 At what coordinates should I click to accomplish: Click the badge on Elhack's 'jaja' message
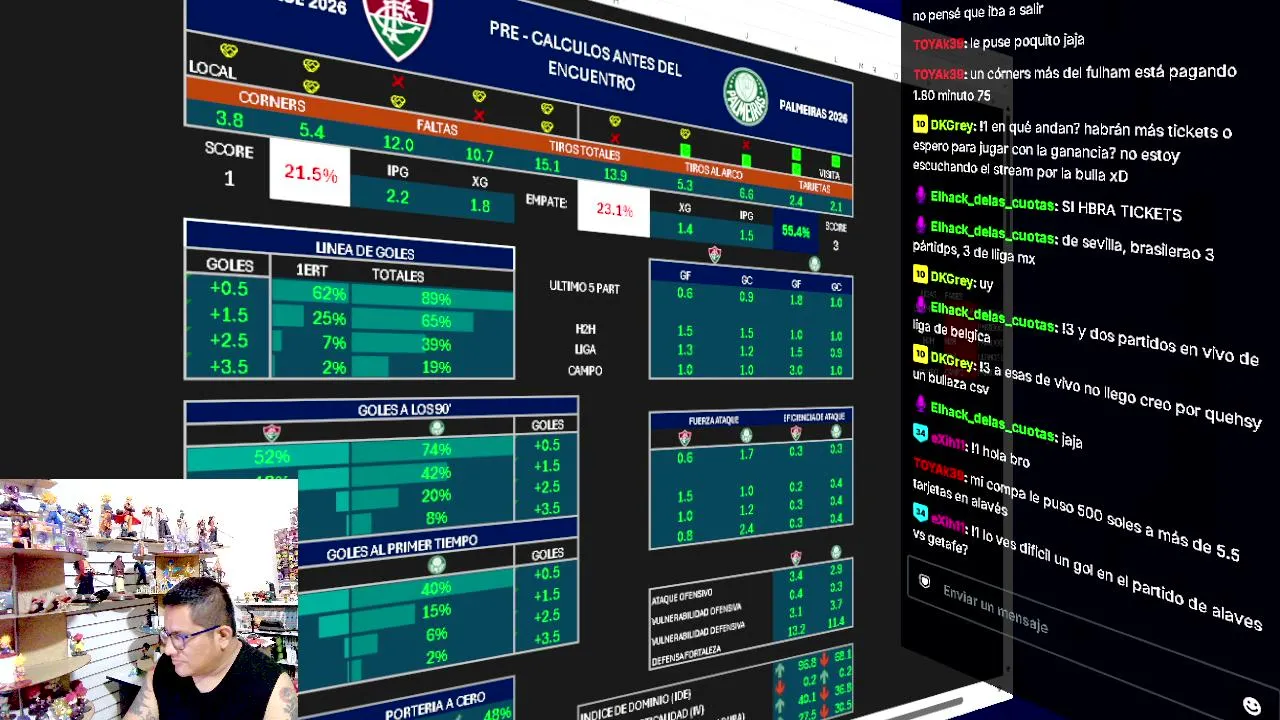coord(921,404)
